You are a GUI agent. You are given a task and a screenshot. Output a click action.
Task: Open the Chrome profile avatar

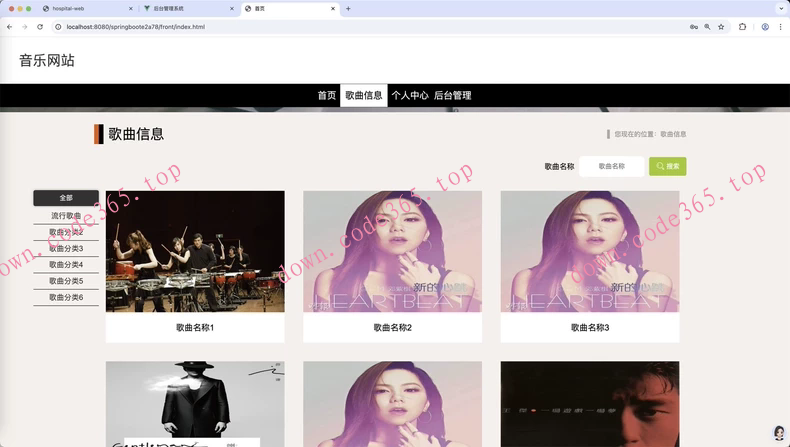click(x=765, y=27)
